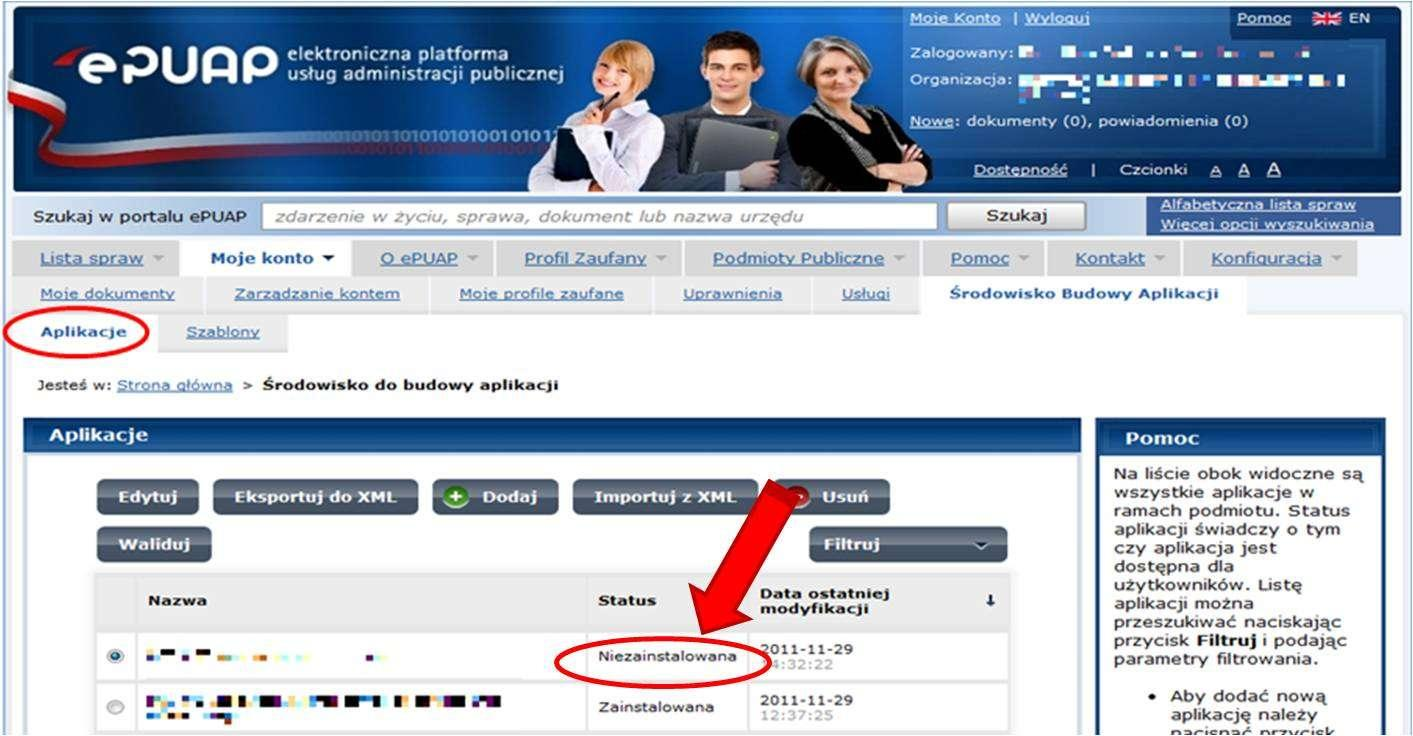The height and width of the screenshot is (736, 1413).
Task: Open the Pomoc link in the top-right header
Action: pos(1264,19)
